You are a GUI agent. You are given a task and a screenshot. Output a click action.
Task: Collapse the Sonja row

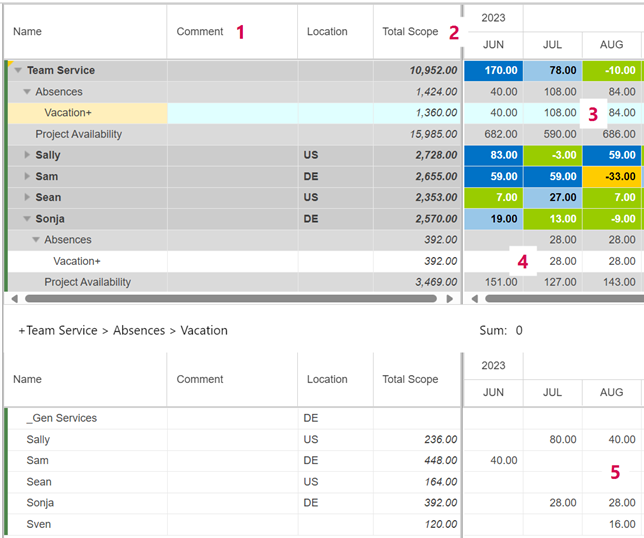tap(27, 219)
